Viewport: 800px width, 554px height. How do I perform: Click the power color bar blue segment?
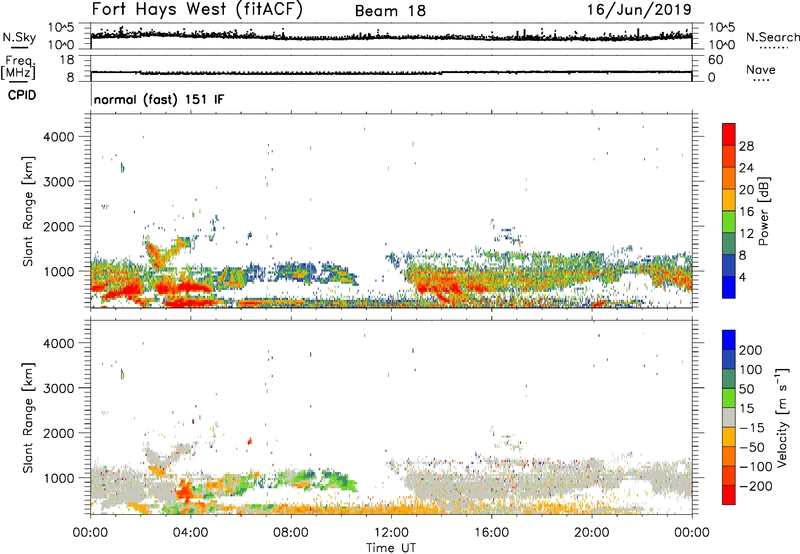click(729, 287)
